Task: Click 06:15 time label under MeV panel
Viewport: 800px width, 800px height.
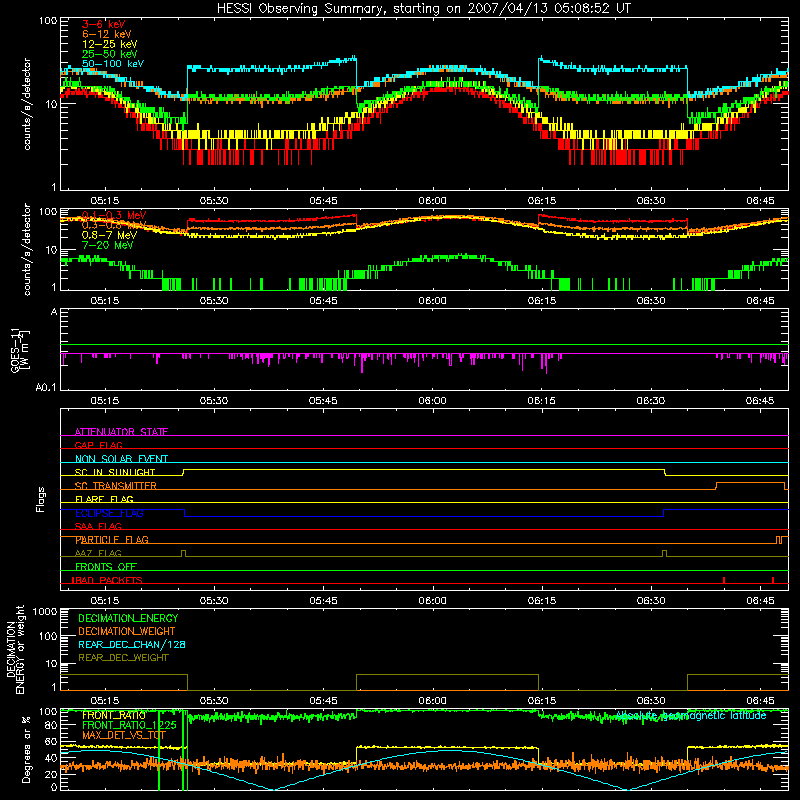Action: click(542, 301)
